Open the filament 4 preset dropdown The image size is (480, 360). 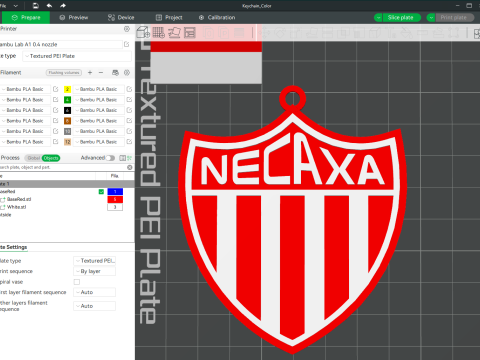click(x=98, y=100)
